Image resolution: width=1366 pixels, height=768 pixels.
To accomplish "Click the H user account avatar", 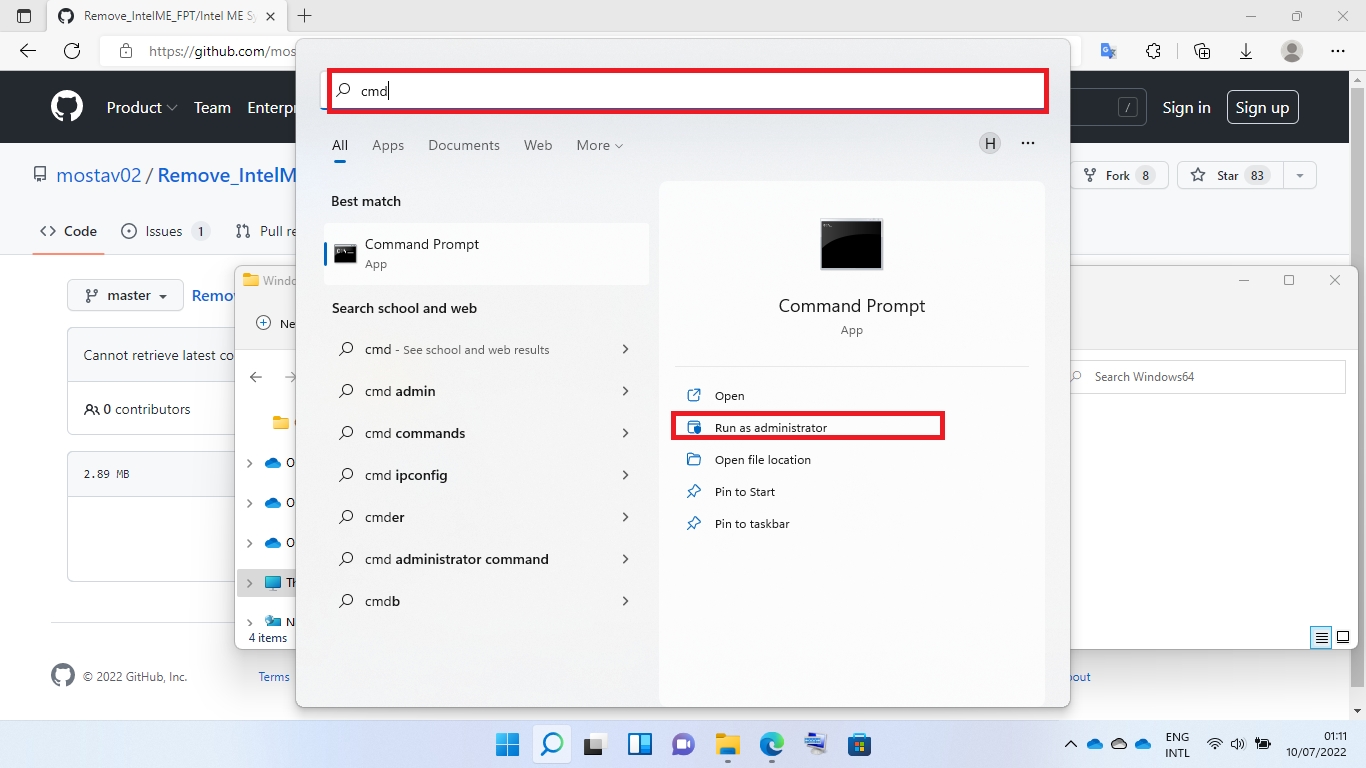I will [989, 144].
